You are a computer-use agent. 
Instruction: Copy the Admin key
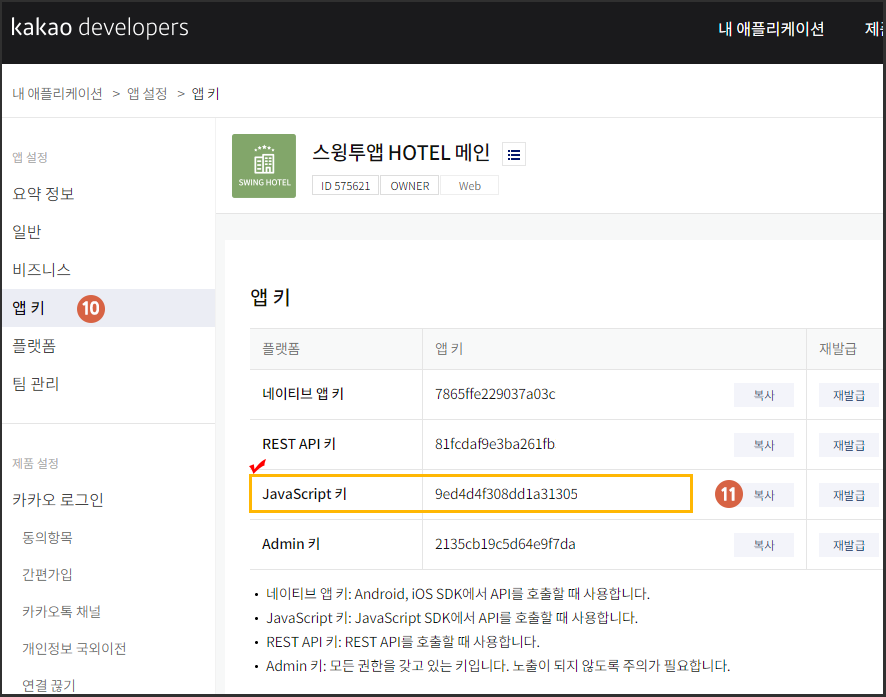click(x=763, y=545)
